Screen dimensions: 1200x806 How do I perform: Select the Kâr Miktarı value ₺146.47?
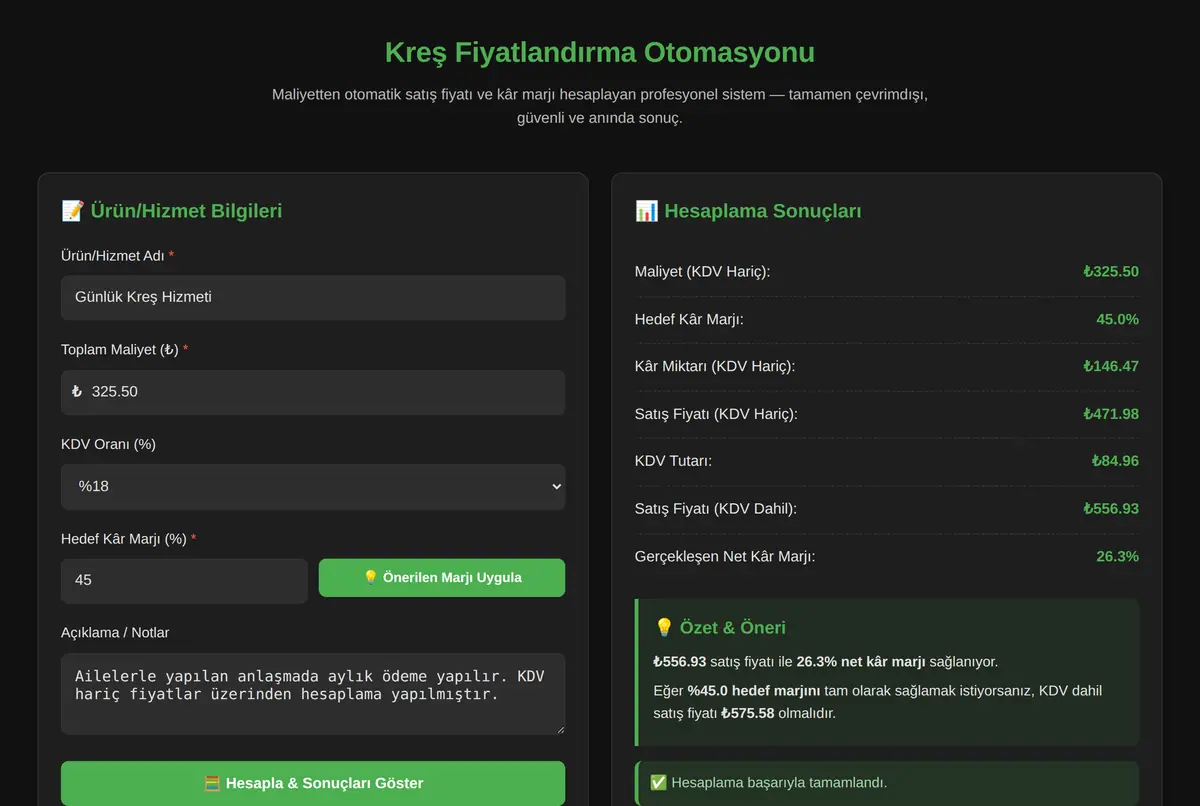click(1110, 366)
